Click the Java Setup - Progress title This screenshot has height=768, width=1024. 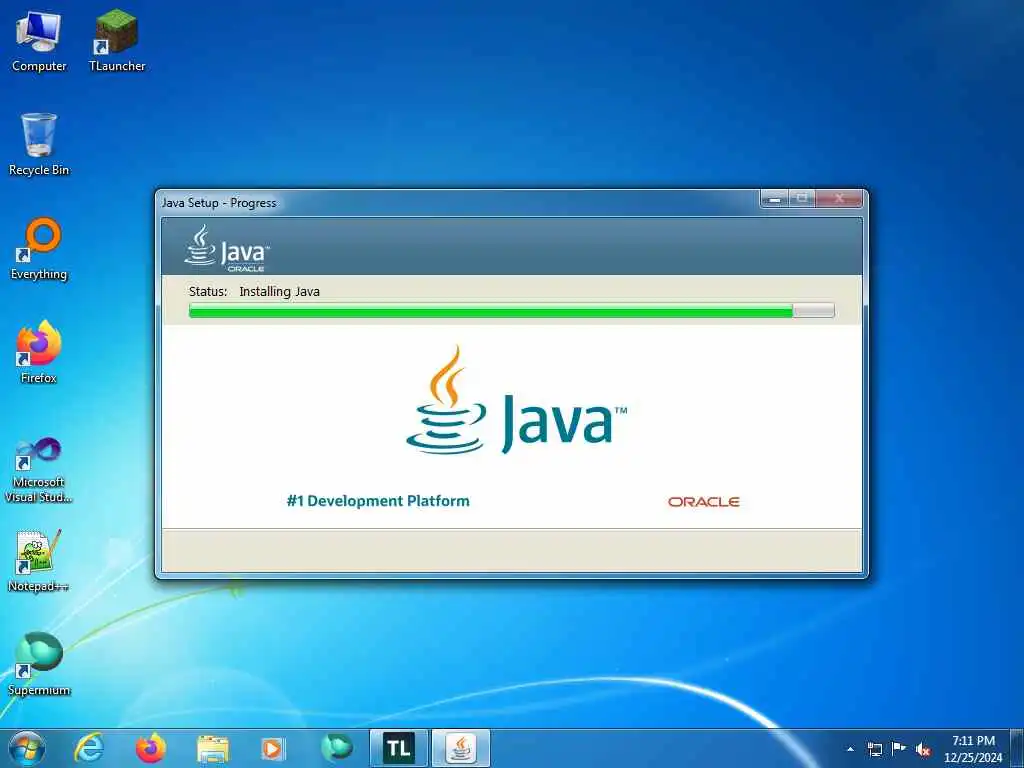click(219, 202)
